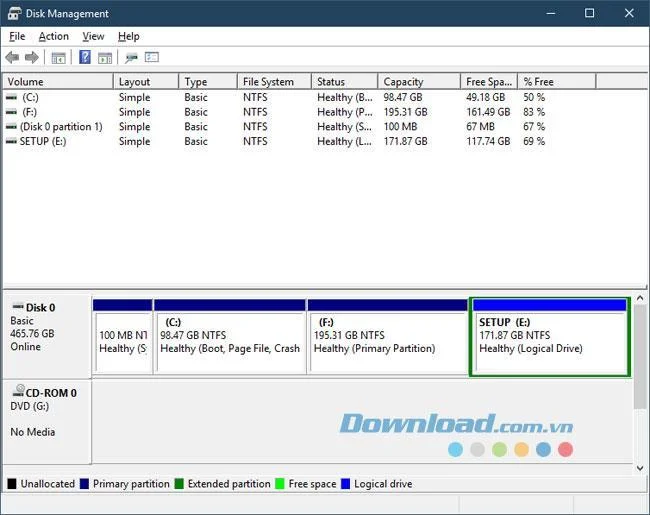Image resolution: width=650 pixels, height=515 pixels.
Task: Click the 161.49 GB free space cell
Action: [488, 112]
